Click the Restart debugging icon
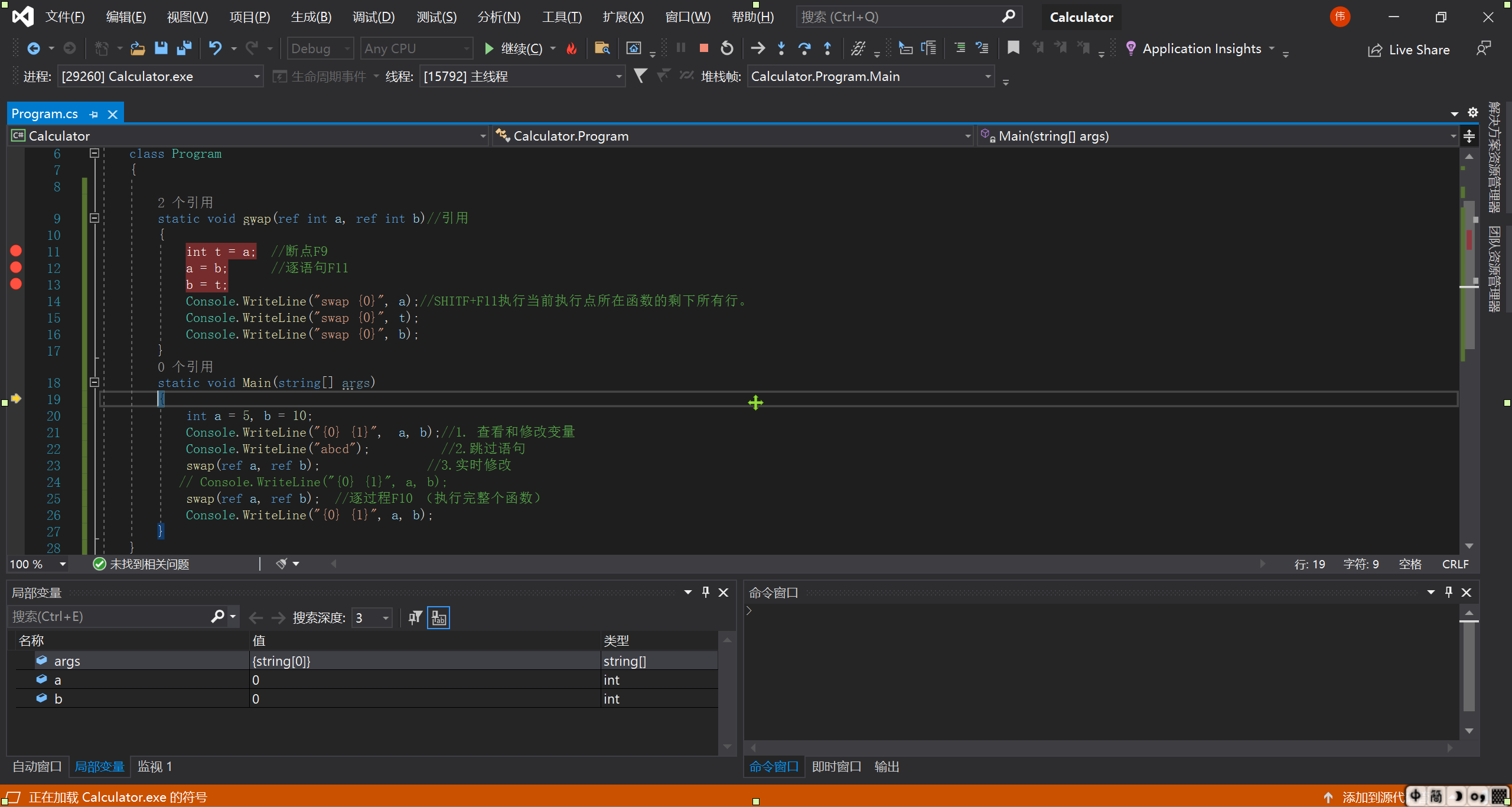 (727, 48)
